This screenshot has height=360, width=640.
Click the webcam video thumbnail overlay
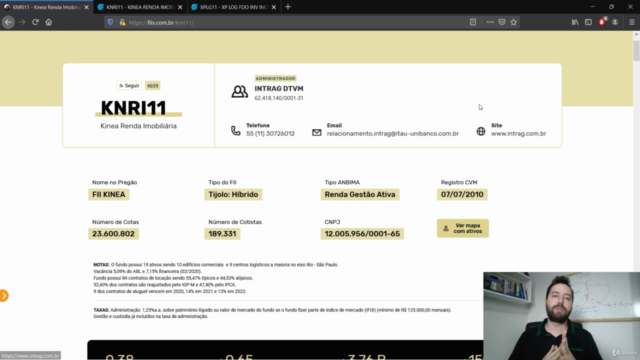562,316
